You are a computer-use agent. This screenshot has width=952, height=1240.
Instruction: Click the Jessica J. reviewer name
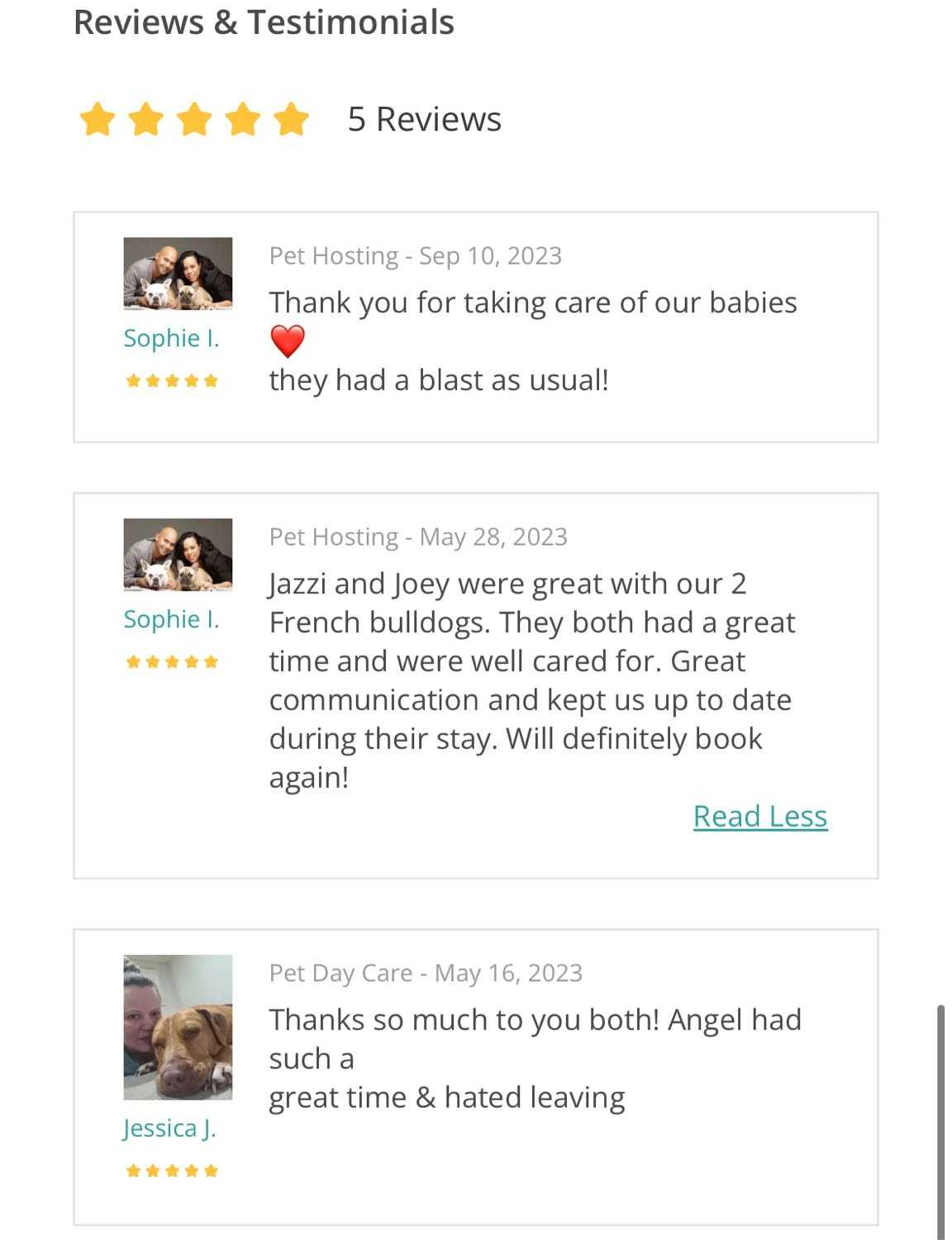point(169,1128)
